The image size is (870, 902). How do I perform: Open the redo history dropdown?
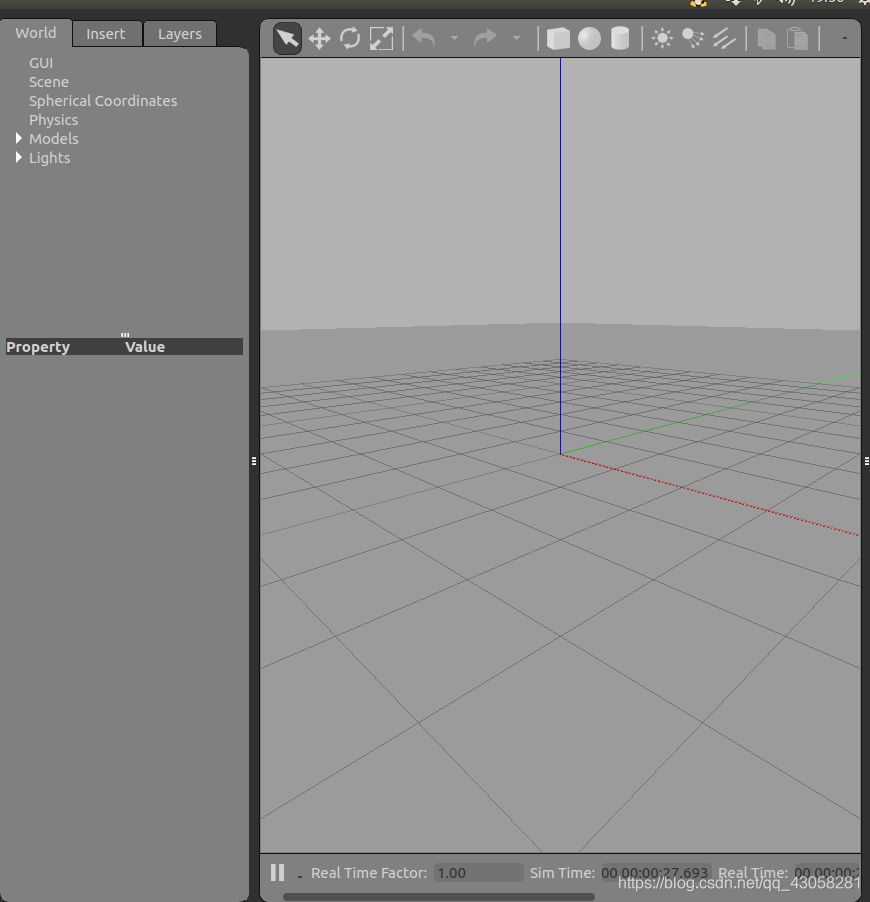coord(516,39)
